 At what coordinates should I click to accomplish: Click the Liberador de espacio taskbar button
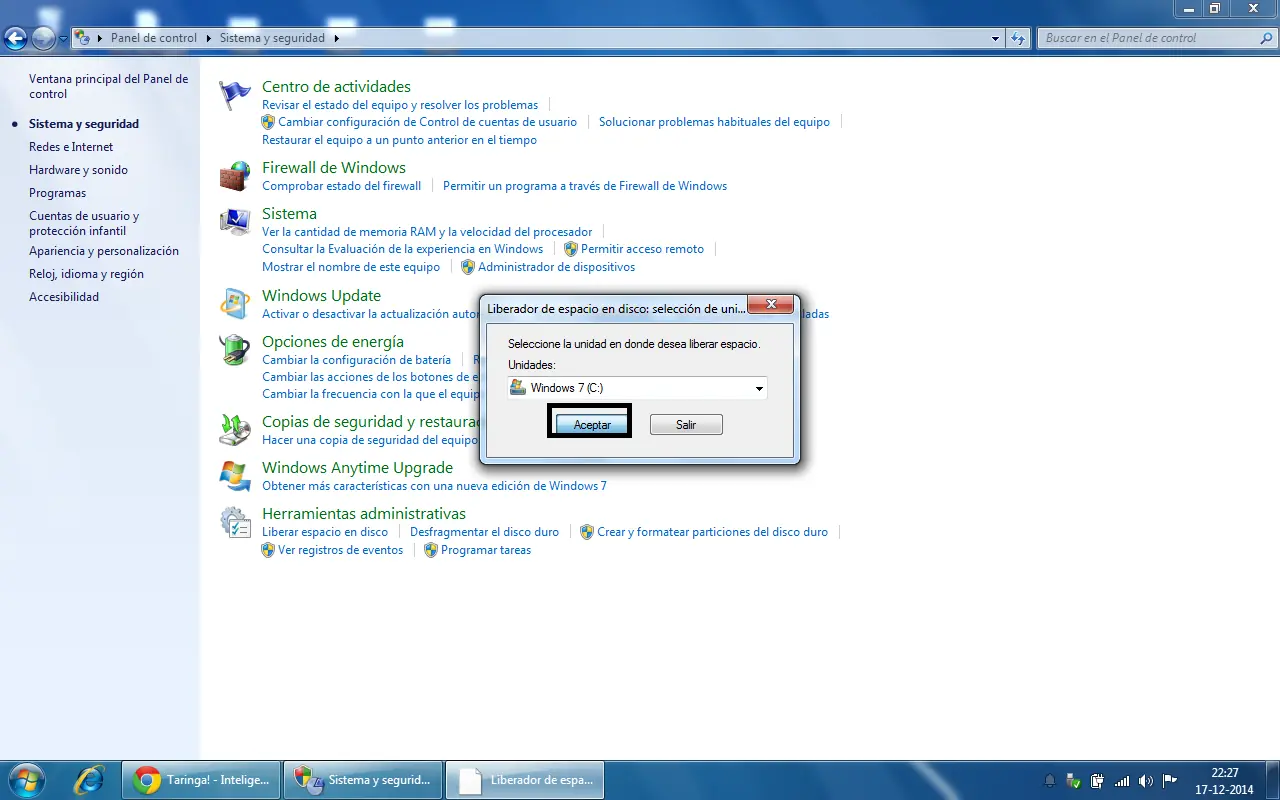coord(525,779)
